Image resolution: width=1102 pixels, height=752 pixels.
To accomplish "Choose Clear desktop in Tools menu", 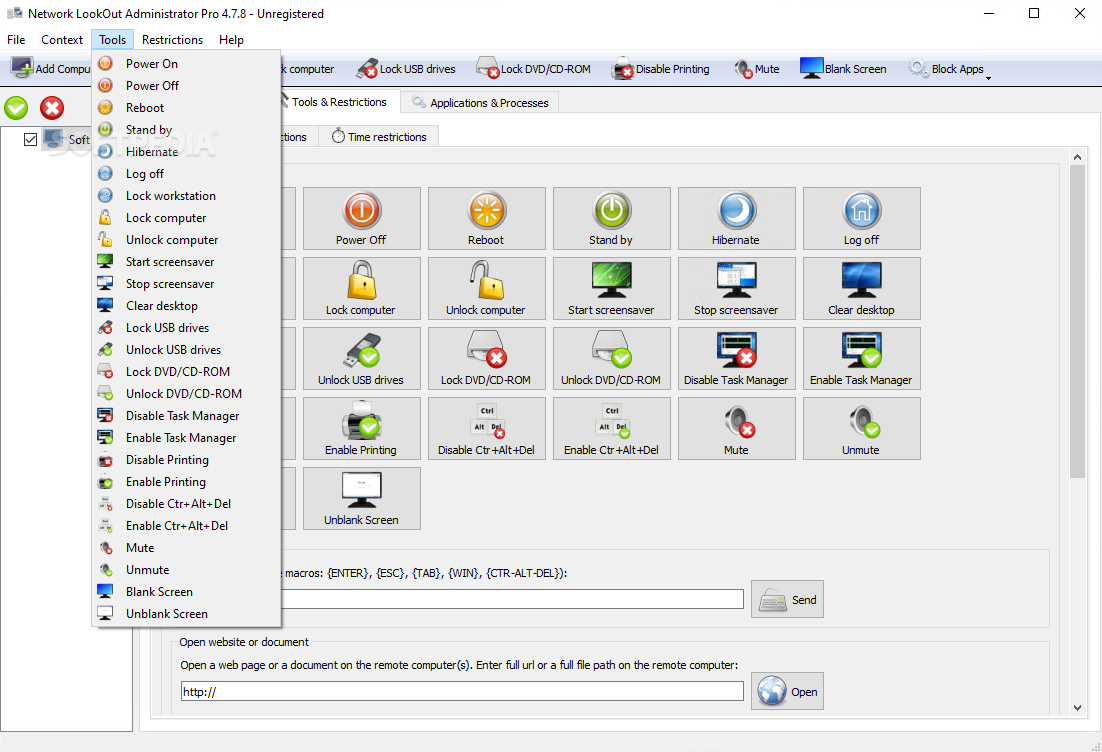I will [x=186, y=306].
